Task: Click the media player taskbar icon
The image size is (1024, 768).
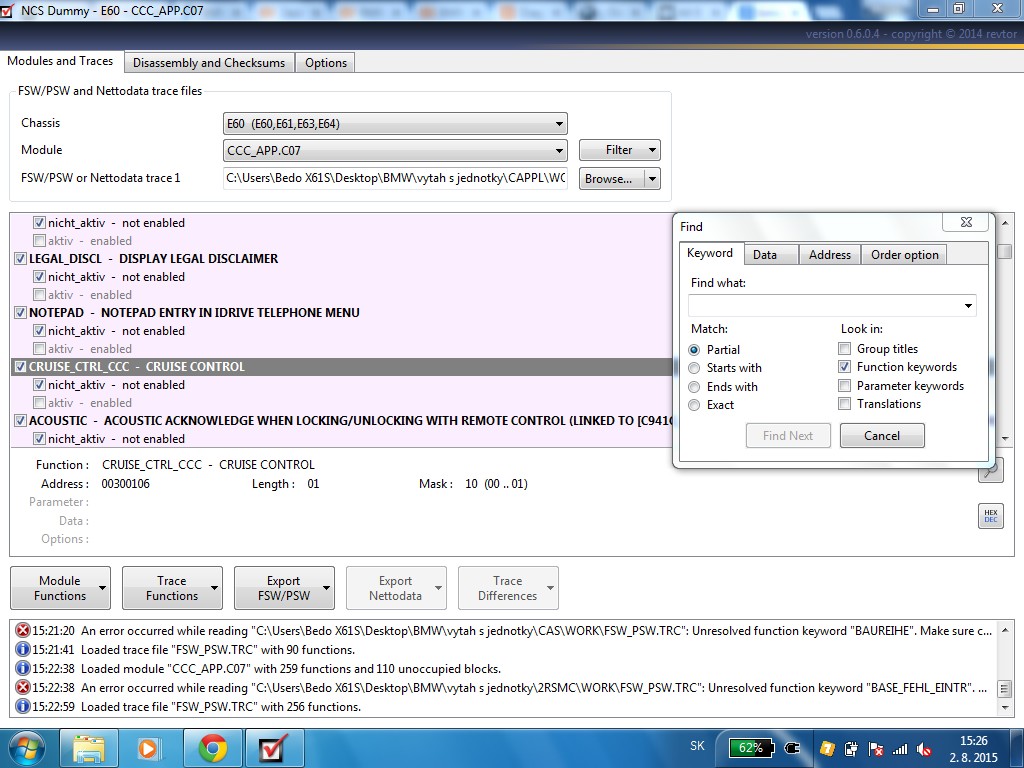Action: point(150,748)
